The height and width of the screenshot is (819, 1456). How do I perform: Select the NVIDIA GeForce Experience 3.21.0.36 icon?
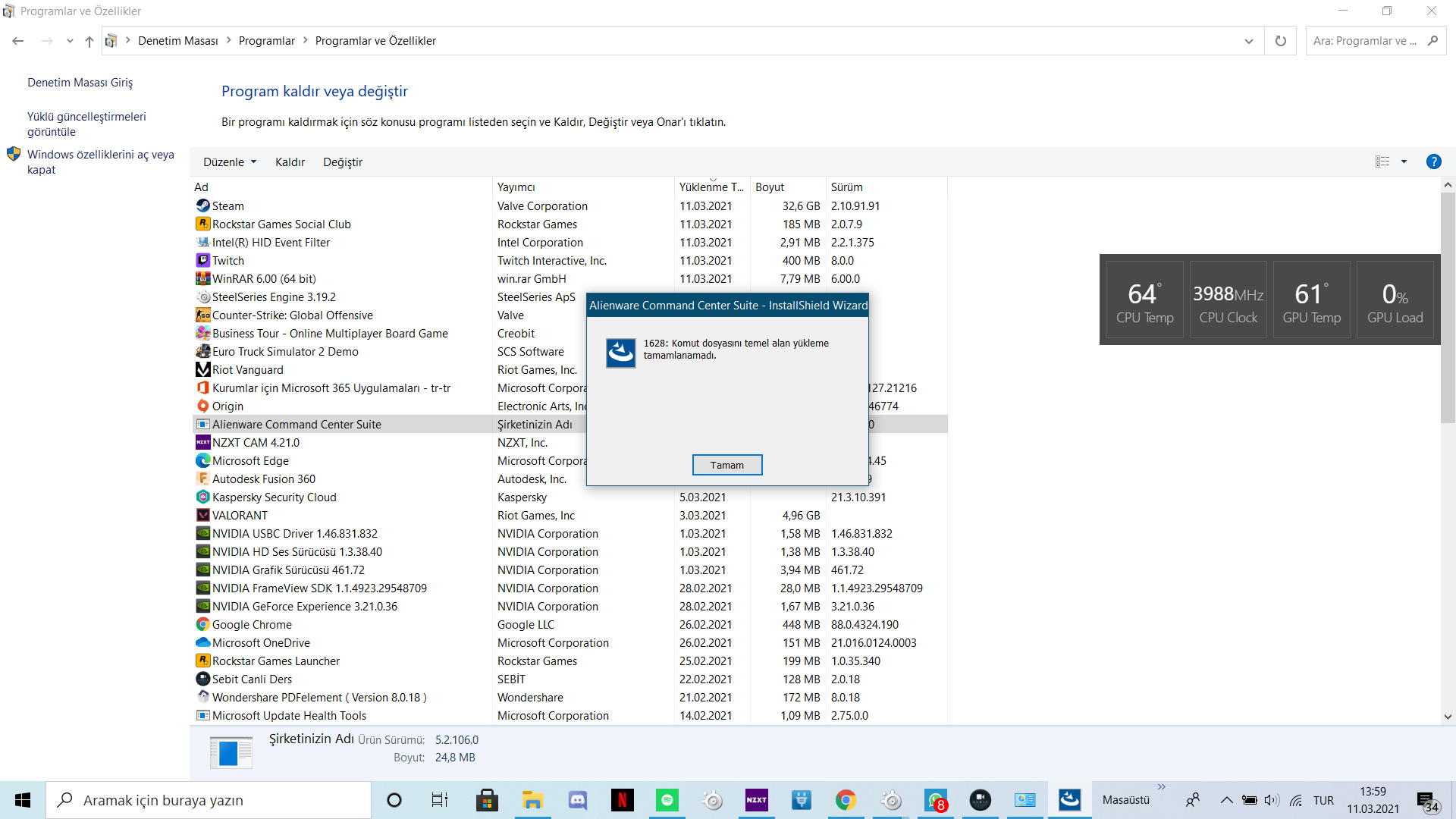pyautogui.click(x=202, y=606)
